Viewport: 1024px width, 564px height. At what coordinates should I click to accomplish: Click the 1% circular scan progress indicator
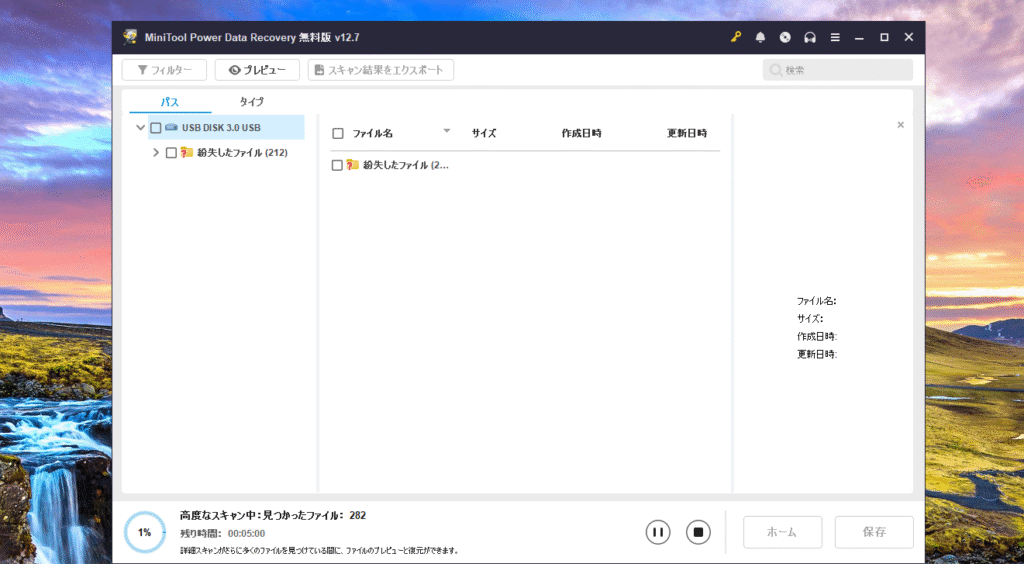click(x=145, y=532)
